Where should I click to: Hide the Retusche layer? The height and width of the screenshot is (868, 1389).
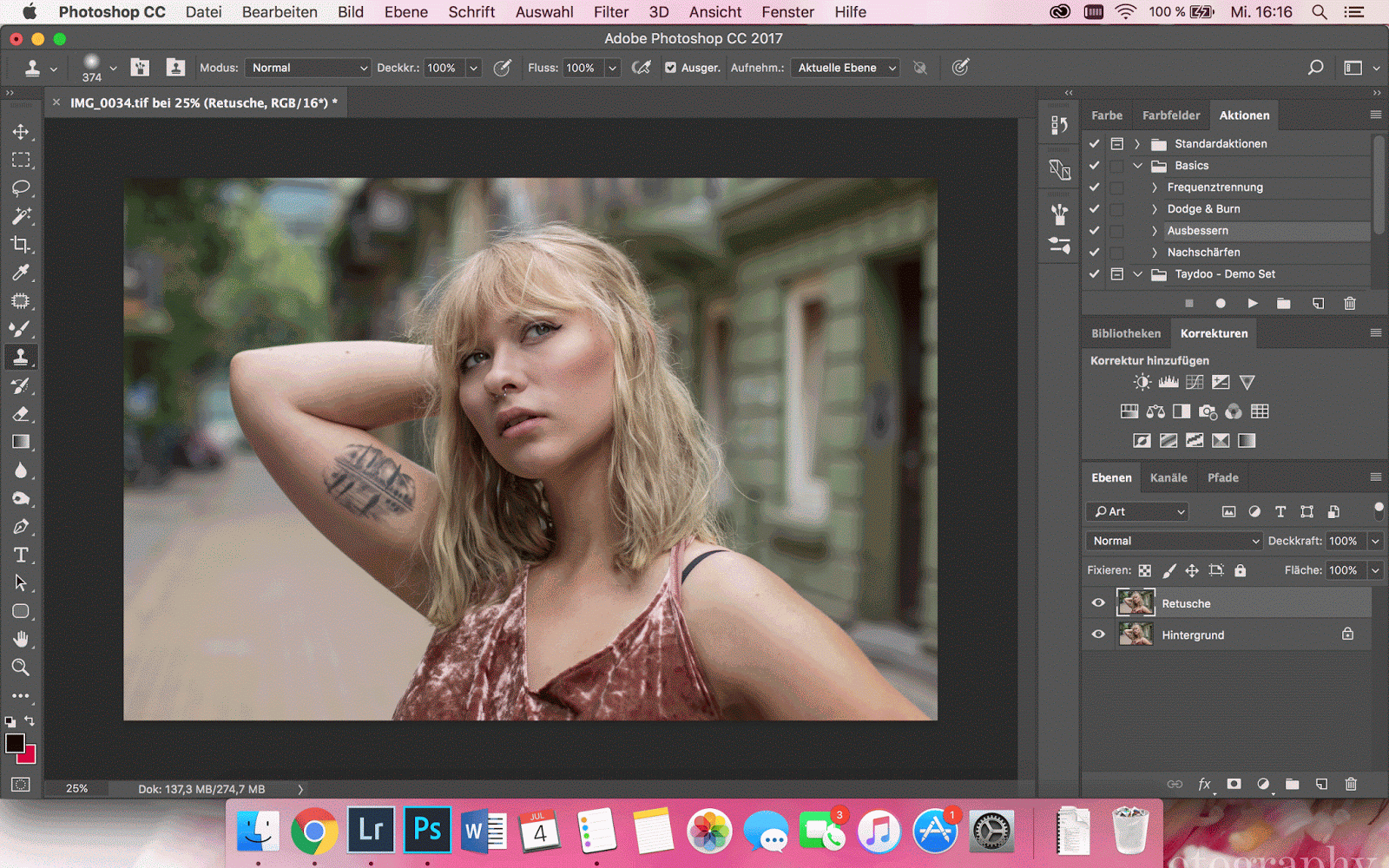[x=1098, y=603]
